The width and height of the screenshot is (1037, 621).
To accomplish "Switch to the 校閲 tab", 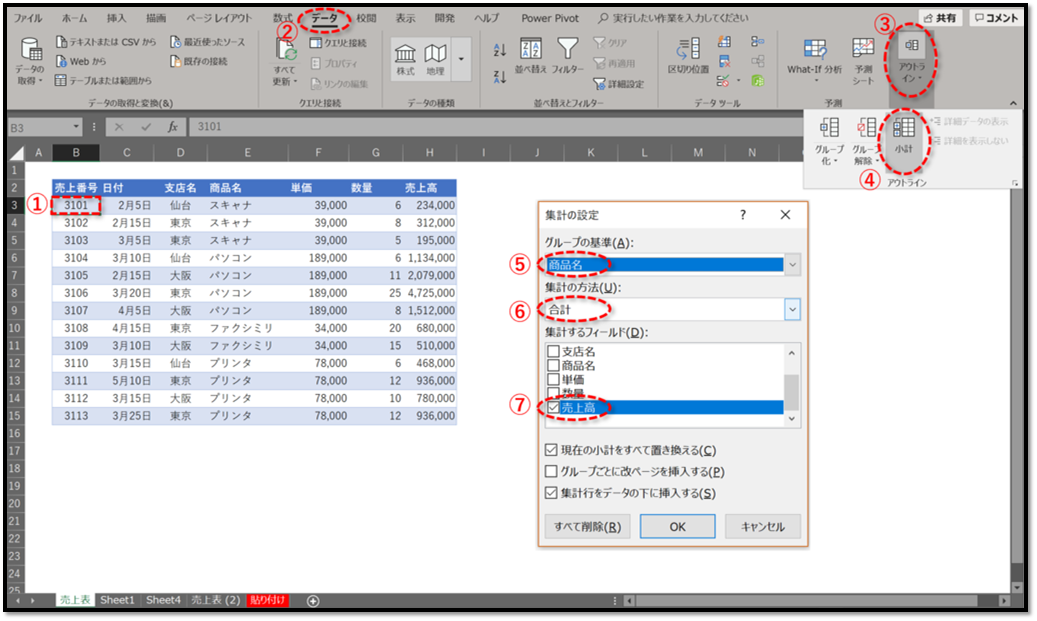I will click(366, 19).
